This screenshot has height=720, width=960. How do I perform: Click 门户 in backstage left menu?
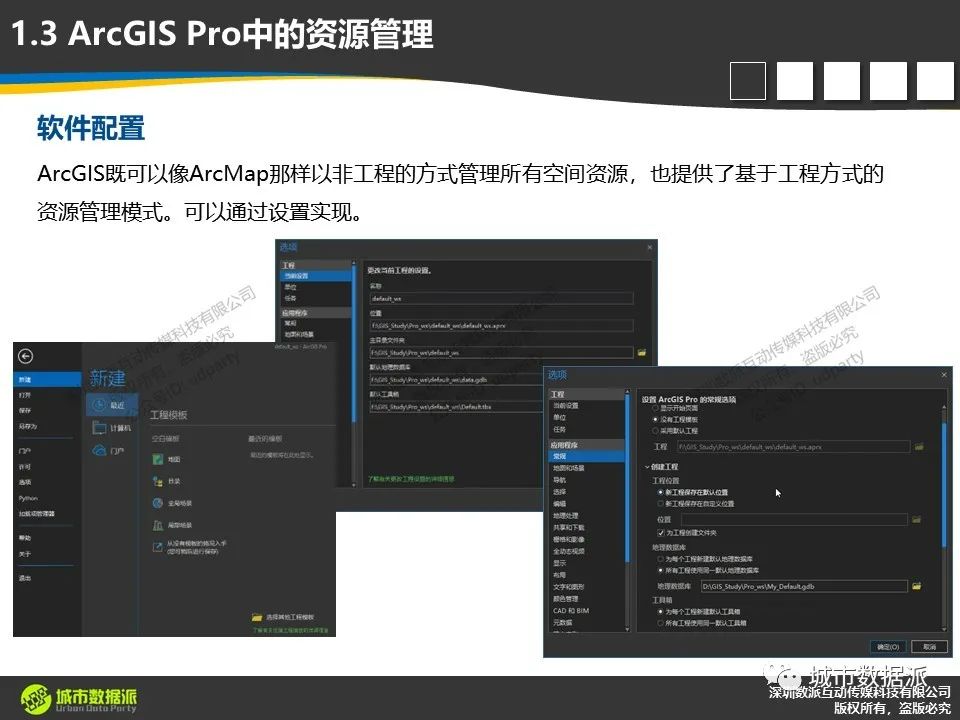click(x=25, y=451)
